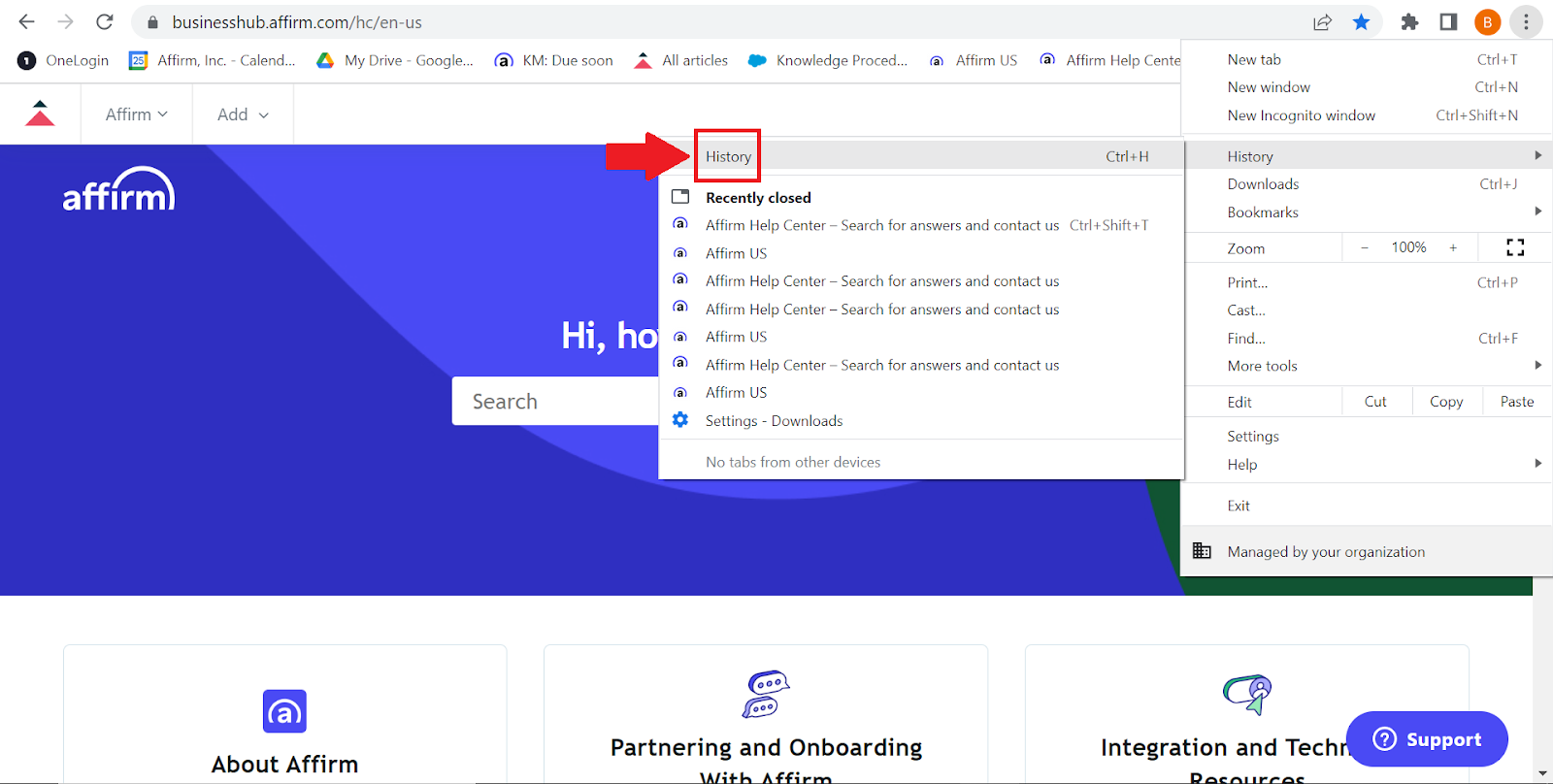Expand the History submenu in Chrome menu

pyautogui.click(x=1367, y=155)
